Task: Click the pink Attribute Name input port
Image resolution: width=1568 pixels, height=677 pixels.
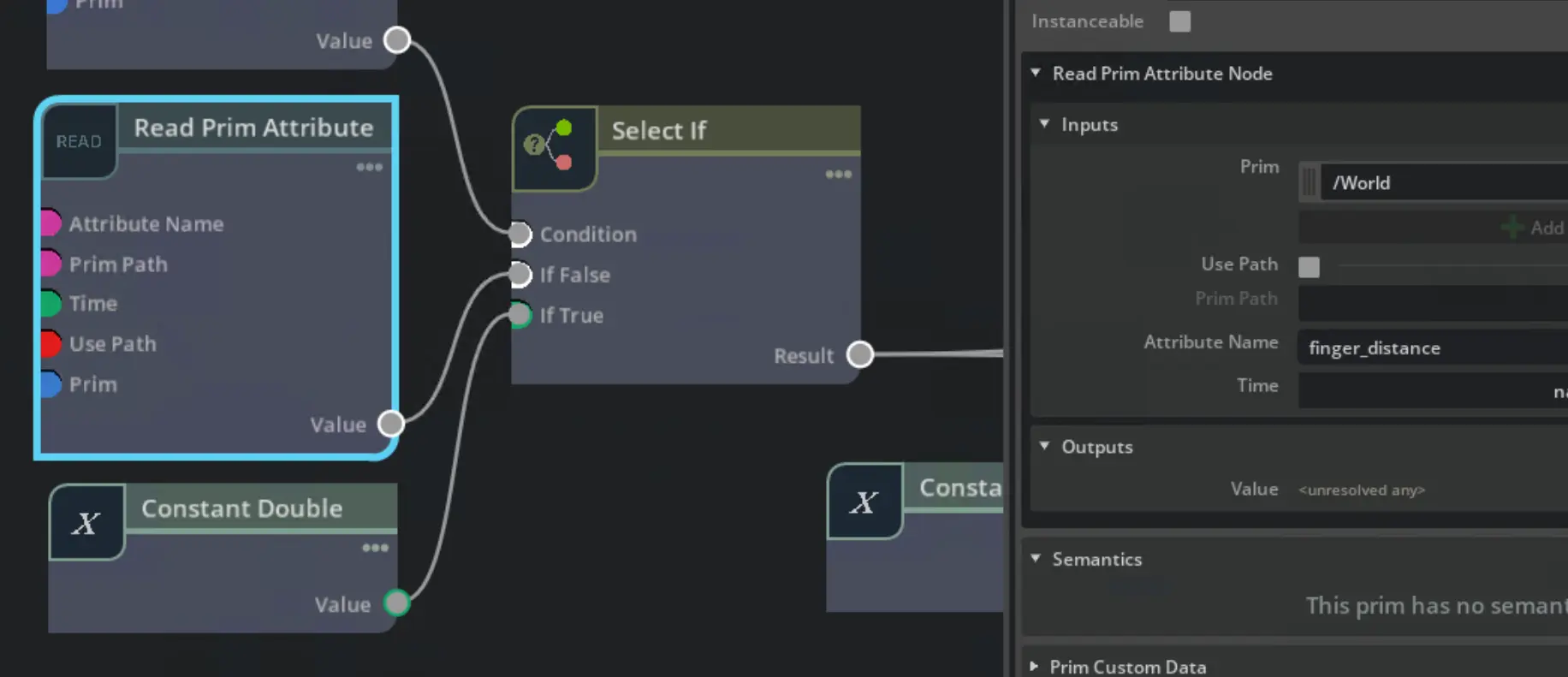Action: [x=50, y=223]
